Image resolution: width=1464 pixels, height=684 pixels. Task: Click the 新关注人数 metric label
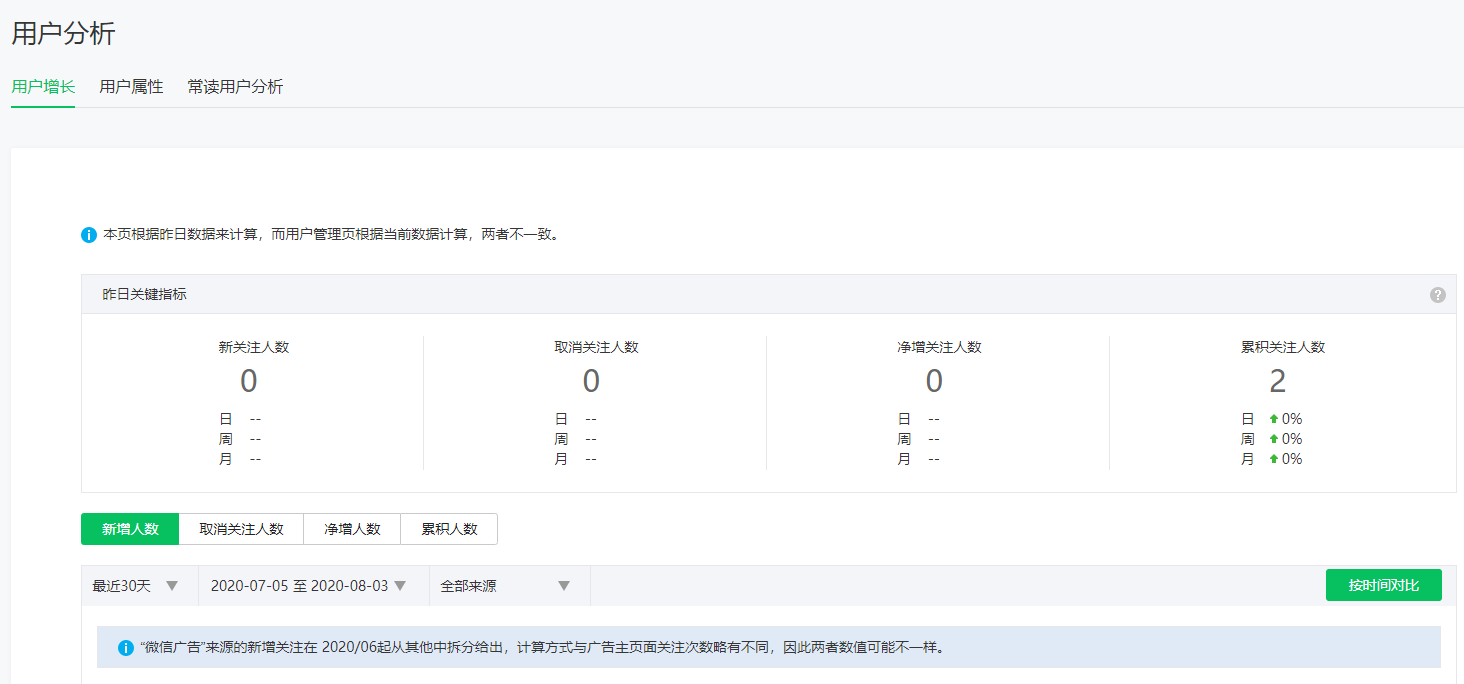[254, 347]
